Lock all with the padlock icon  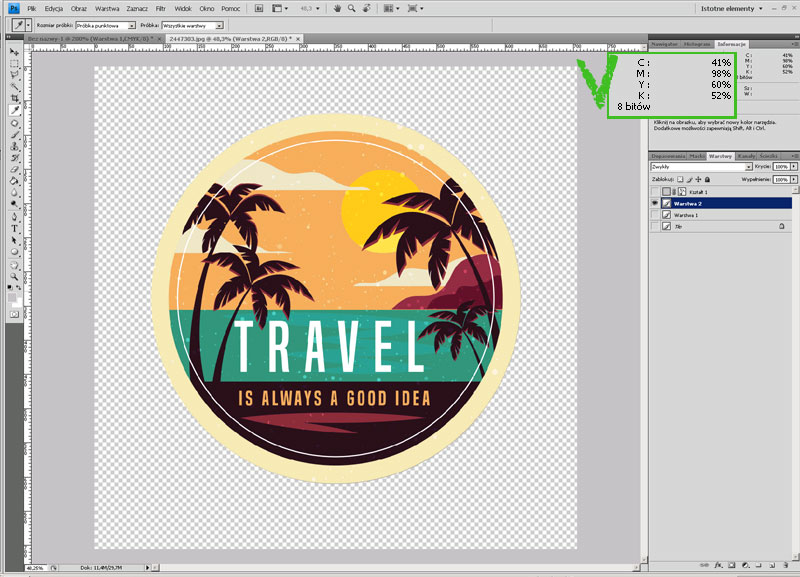pos(706,179)
